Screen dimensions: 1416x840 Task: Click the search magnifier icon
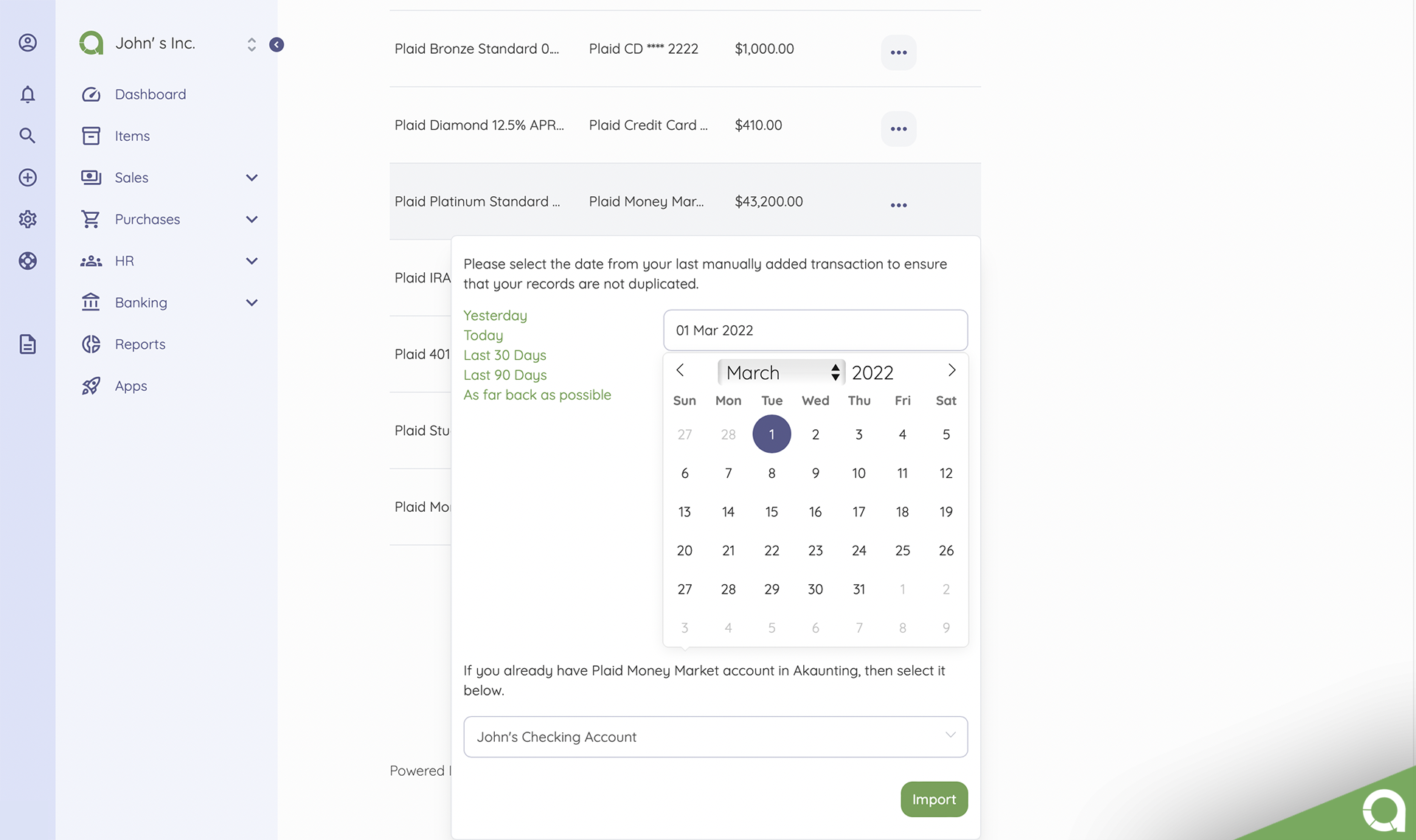pyautogui.click(x=27, y=136)
